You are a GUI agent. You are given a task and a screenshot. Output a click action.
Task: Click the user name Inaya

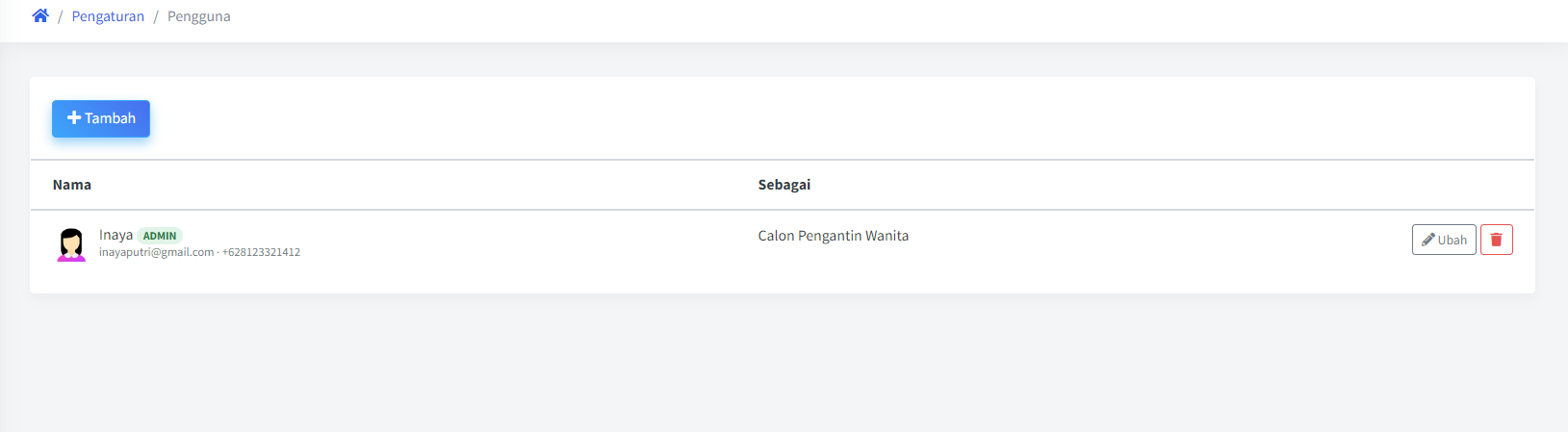tap(116, 235)
